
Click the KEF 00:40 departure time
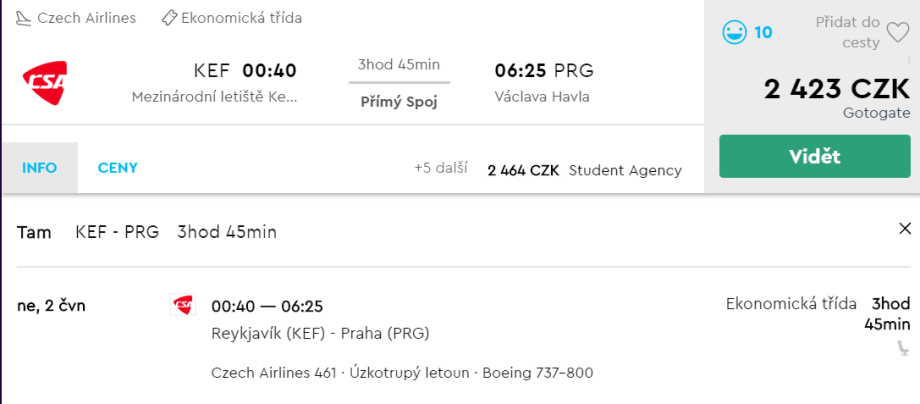coord(244,70)
